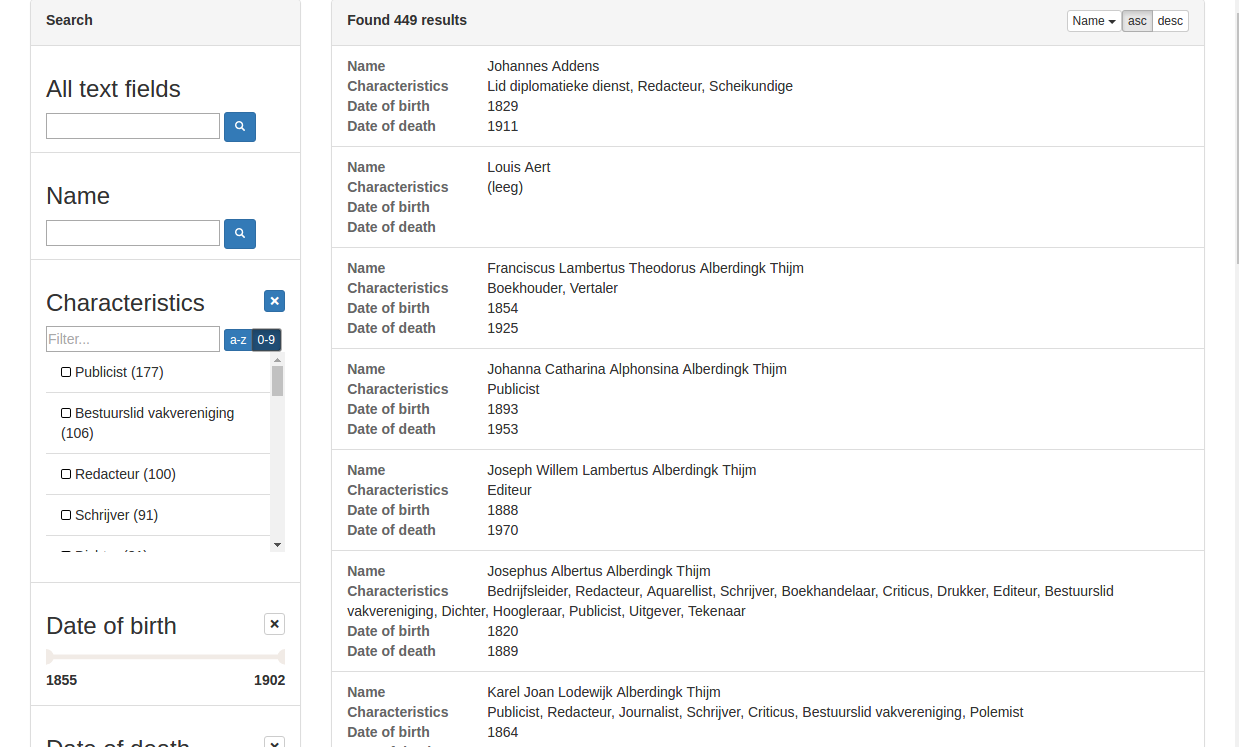
Task: Open the Joseph Willem Lambertus Alberdingk Thijm result
Action: click(x=768, y=500)
